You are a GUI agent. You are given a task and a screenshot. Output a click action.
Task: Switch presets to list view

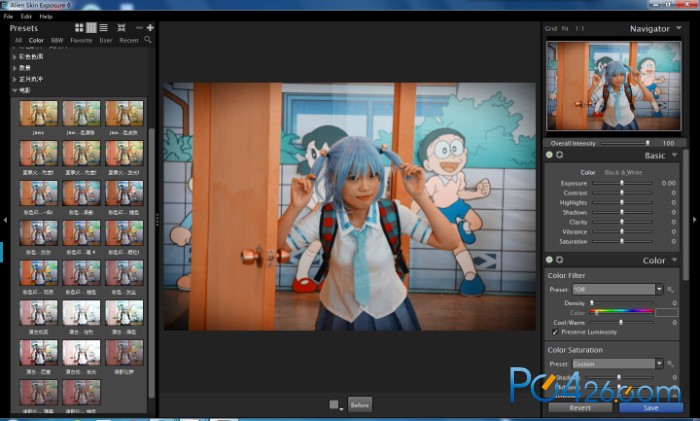(104, 28)
